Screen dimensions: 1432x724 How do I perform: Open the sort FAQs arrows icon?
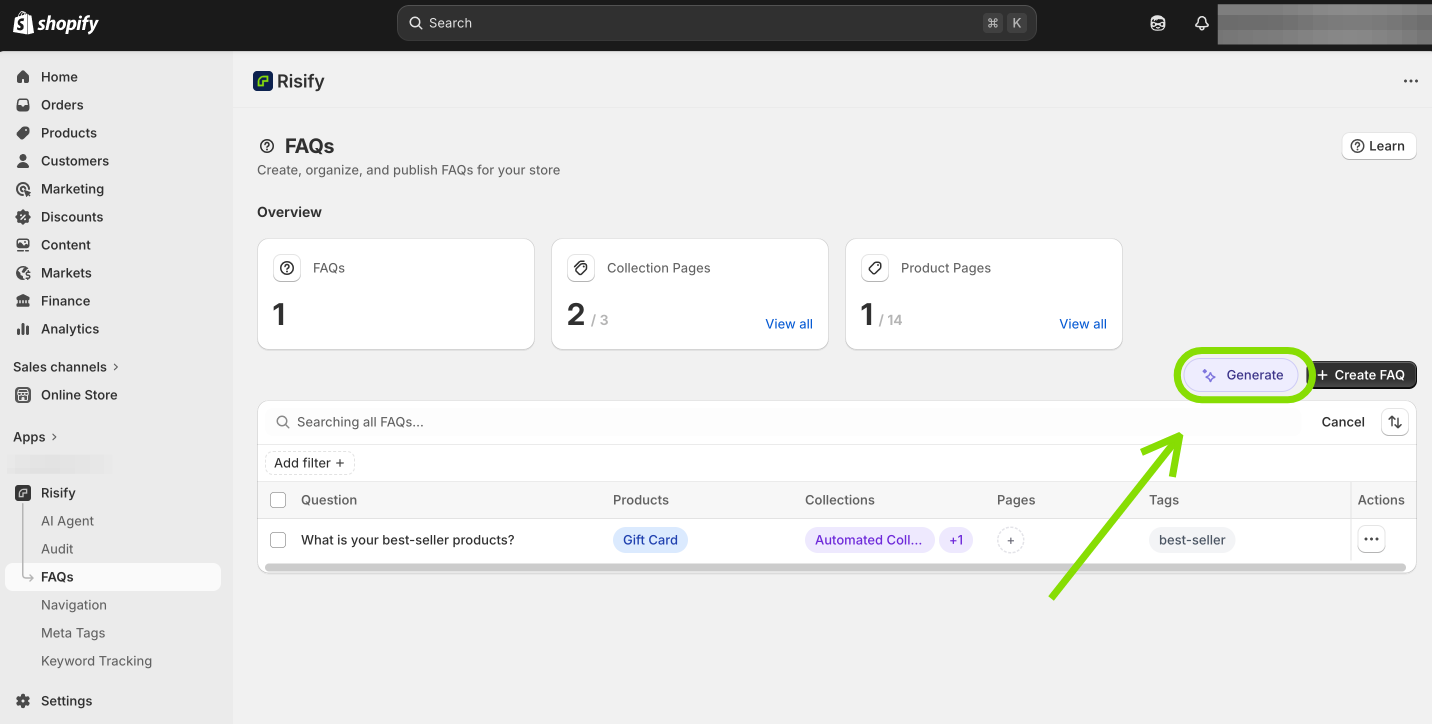tap(1395, 422)
